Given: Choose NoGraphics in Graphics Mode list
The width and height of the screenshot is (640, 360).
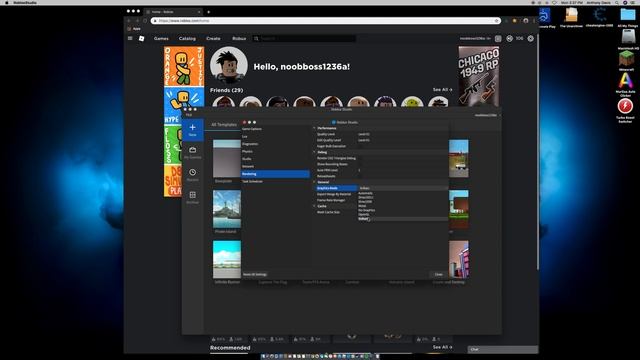Looking at the screenshot, I should click(x=367, y=210).
